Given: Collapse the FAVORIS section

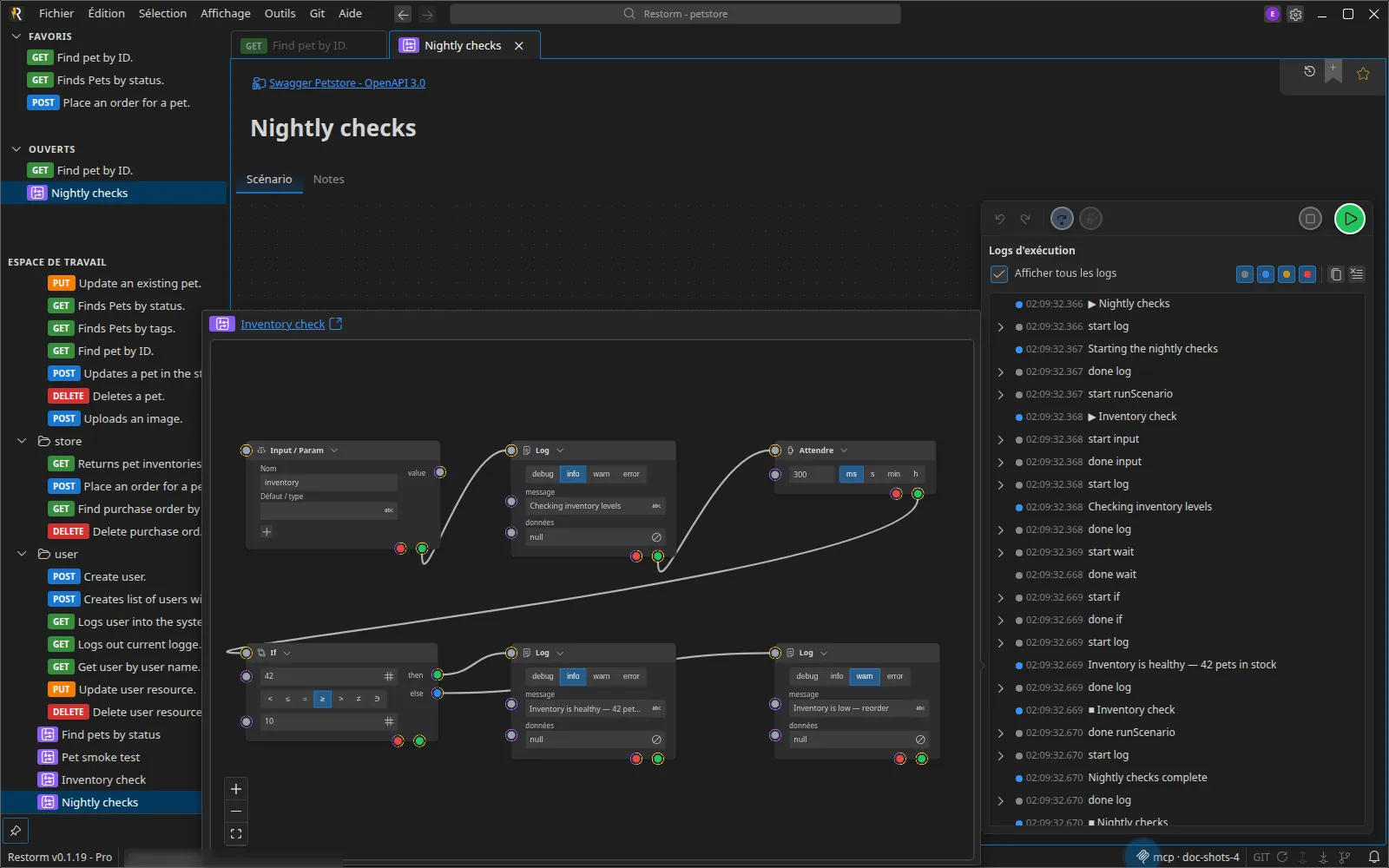Looking at the screenshot, I should [x=16, y=36].
